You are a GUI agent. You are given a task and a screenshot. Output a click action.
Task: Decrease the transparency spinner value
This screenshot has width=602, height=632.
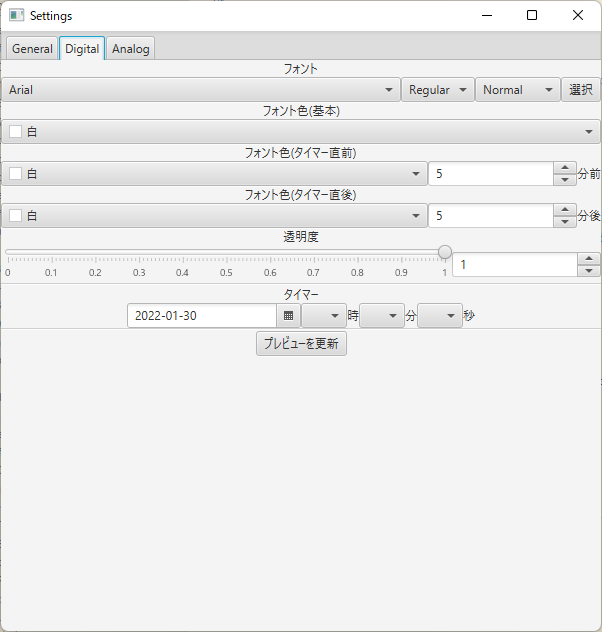(x=589, y=271)
